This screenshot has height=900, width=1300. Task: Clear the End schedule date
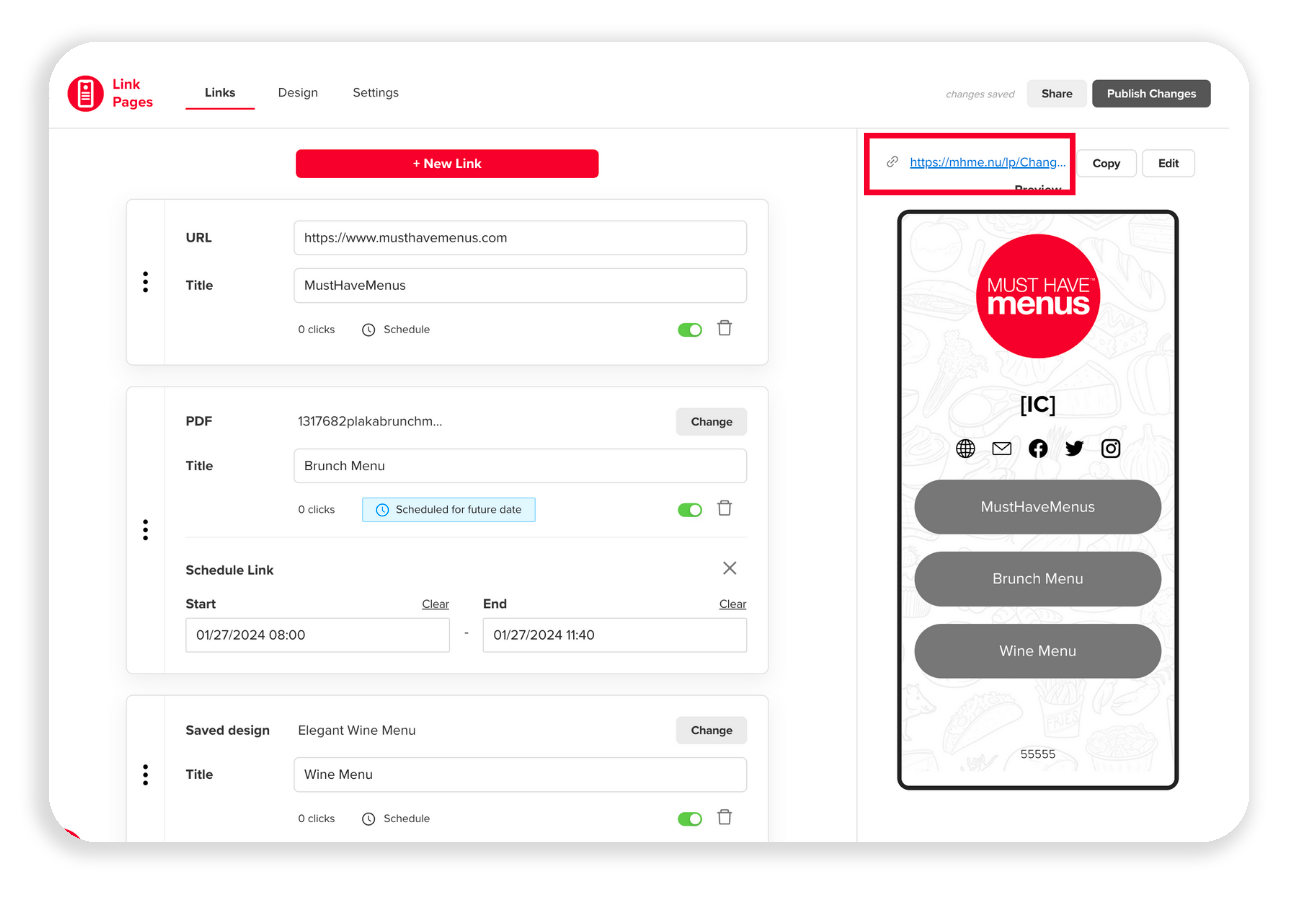click(x=732, y=604)
